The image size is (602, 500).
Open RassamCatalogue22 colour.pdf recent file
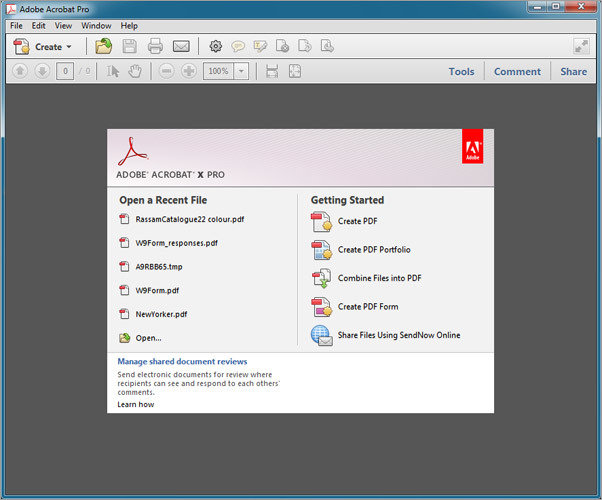coord(190,219)
